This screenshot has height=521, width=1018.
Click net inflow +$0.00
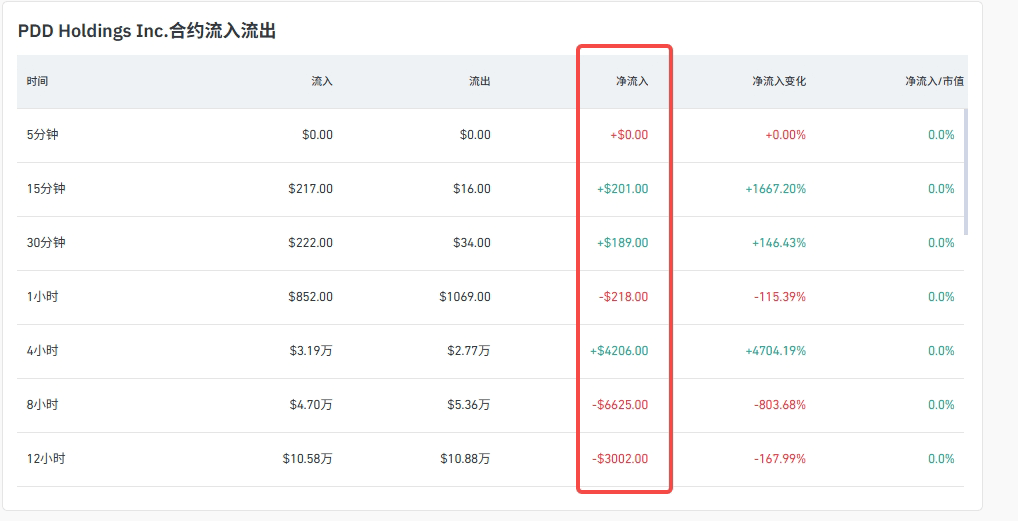click(x=629, y=134)
